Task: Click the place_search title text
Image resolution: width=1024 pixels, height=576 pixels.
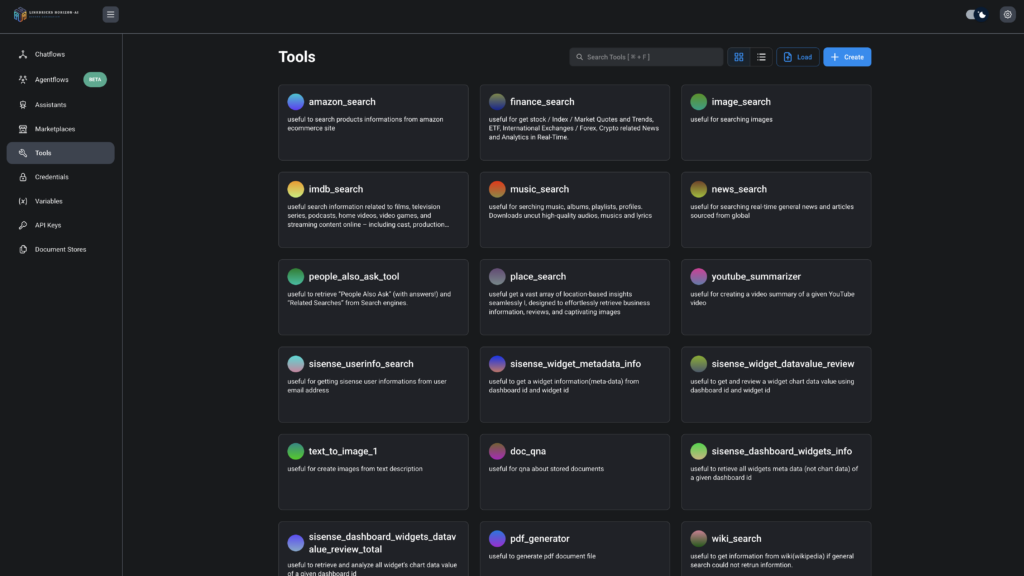Action: [538, 277]
